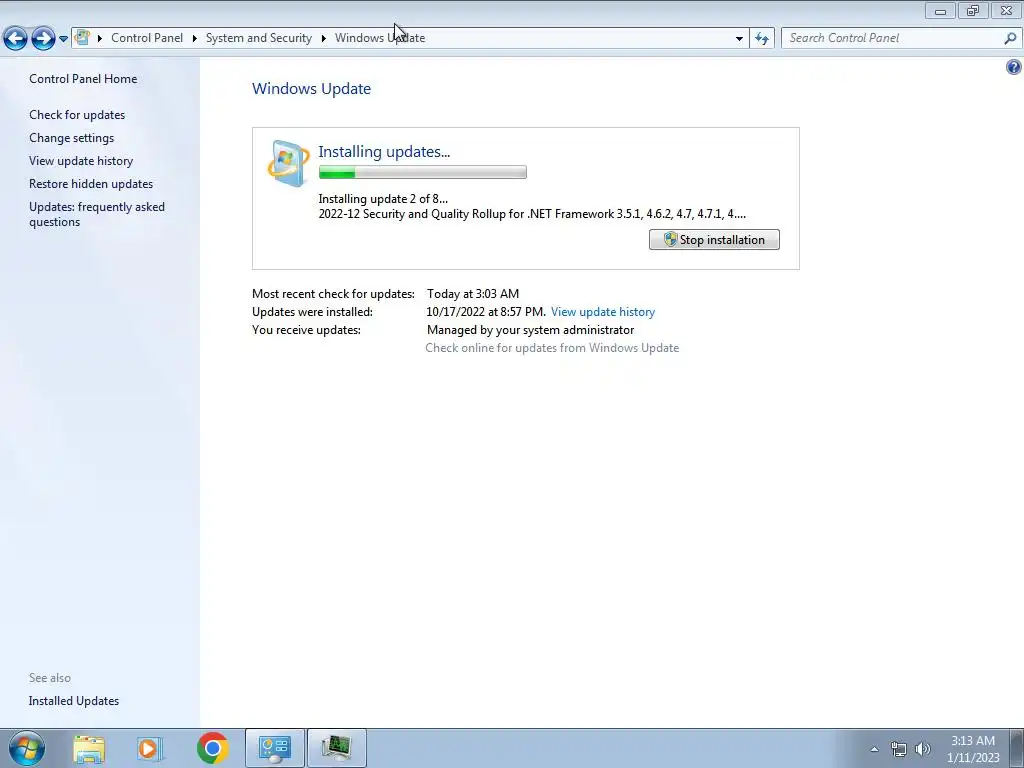
Task: Switch to the monitor app taskbar button
Action: (336, 748)
